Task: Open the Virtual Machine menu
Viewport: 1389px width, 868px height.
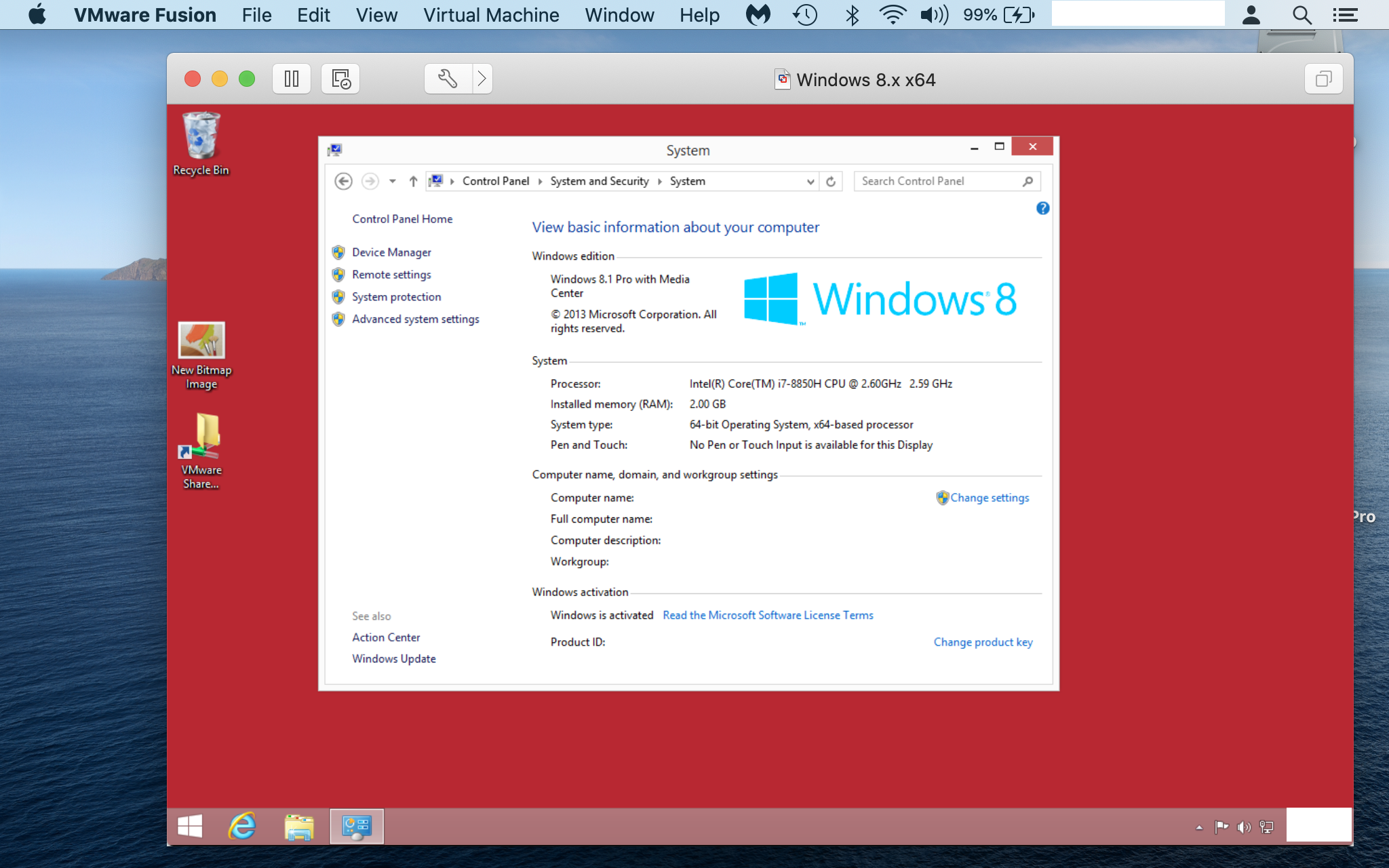Action: pyautogui.click(x=491, y=15)
